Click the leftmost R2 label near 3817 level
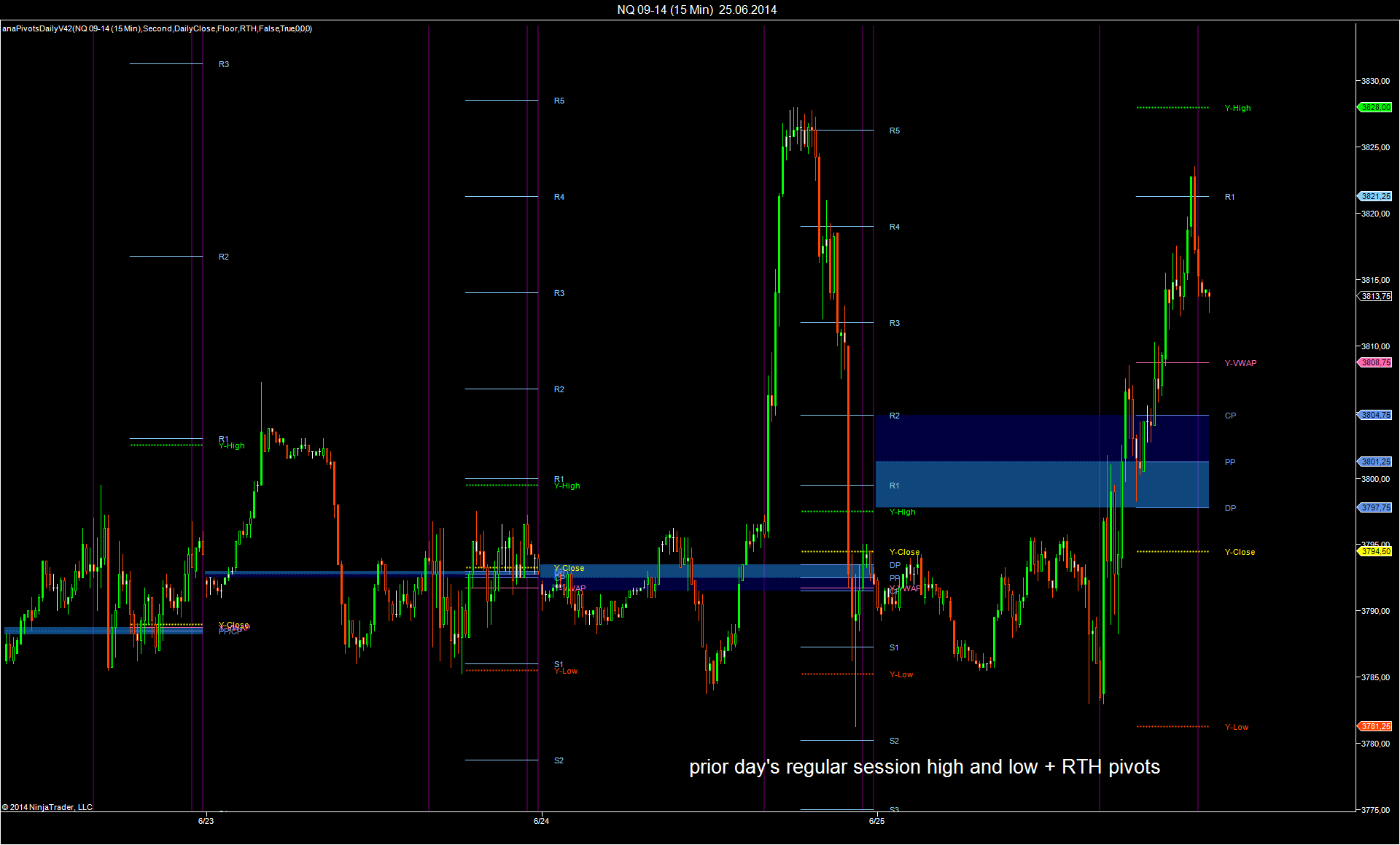 pos(224,257)
